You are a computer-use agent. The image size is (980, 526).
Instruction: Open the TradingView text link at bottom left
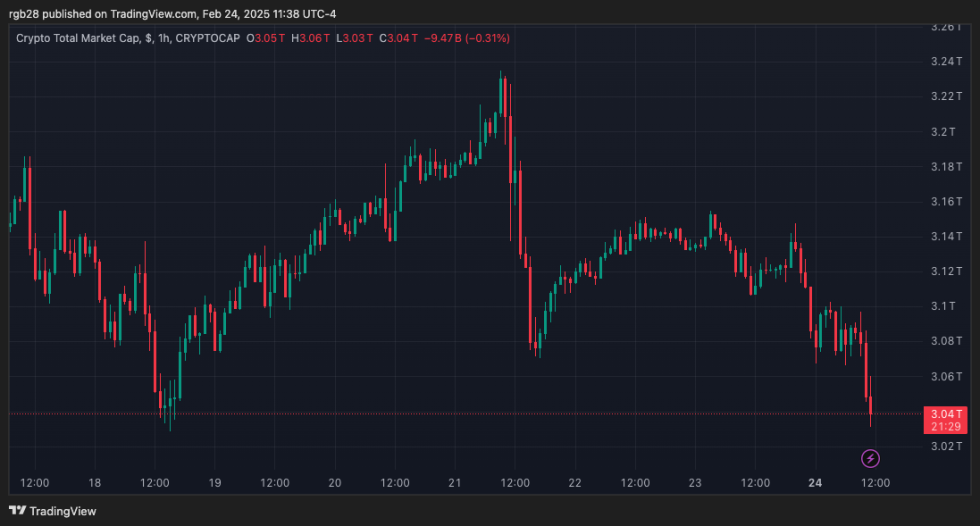pos(63,511)
